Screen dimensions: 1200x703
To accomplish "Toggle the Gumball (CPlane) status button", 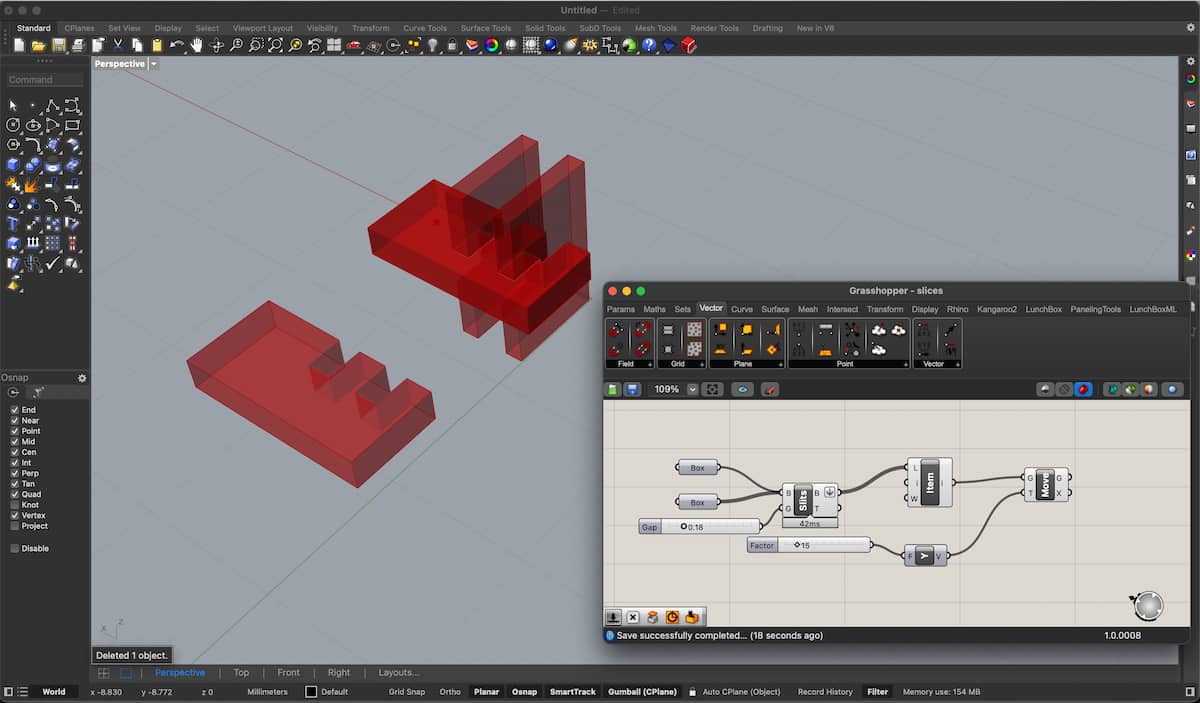I will point(642,692).
